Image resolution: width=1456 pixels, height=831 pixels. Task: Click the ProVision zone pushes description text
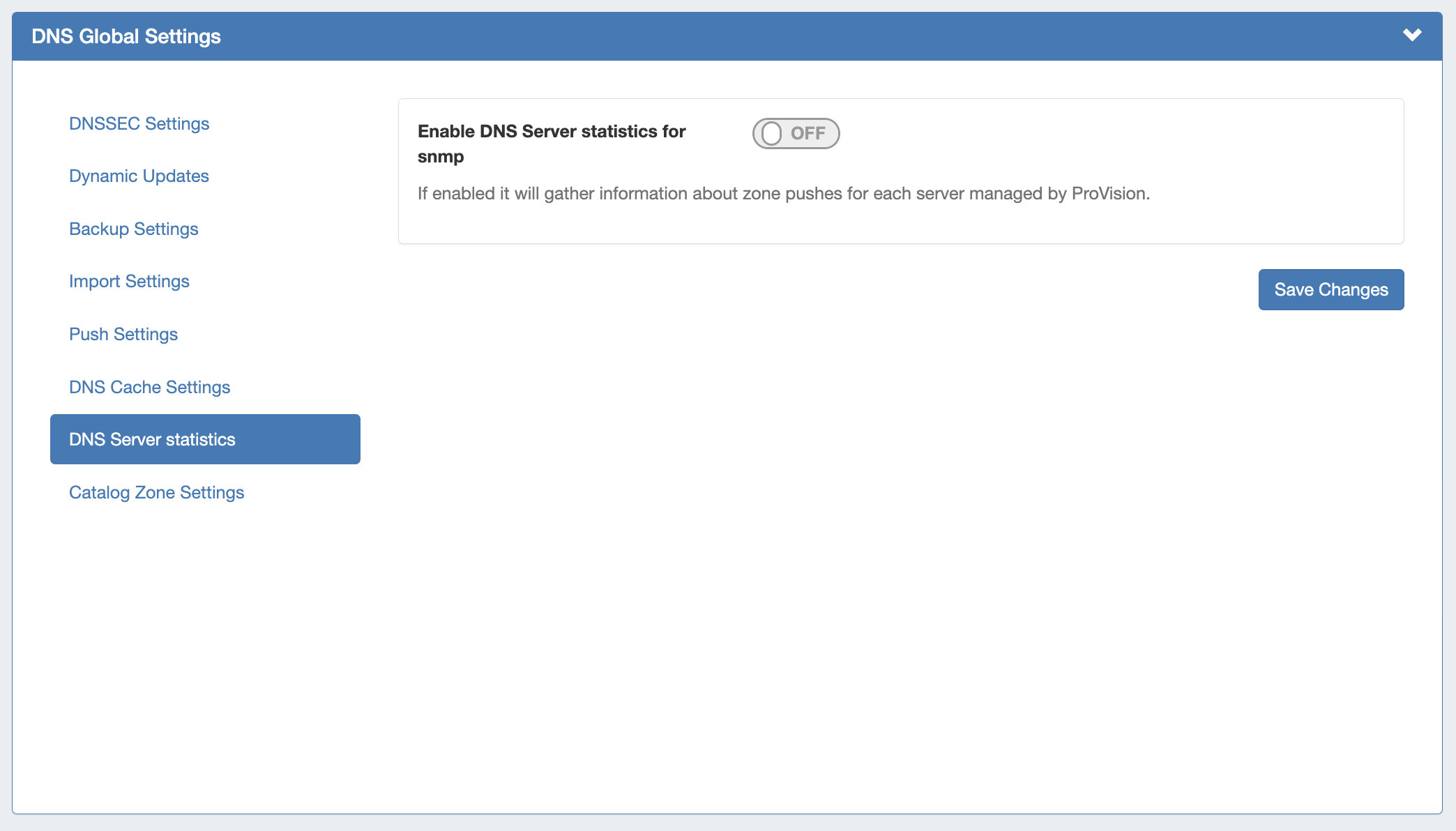pyautogui.click(x=783, y=193)
